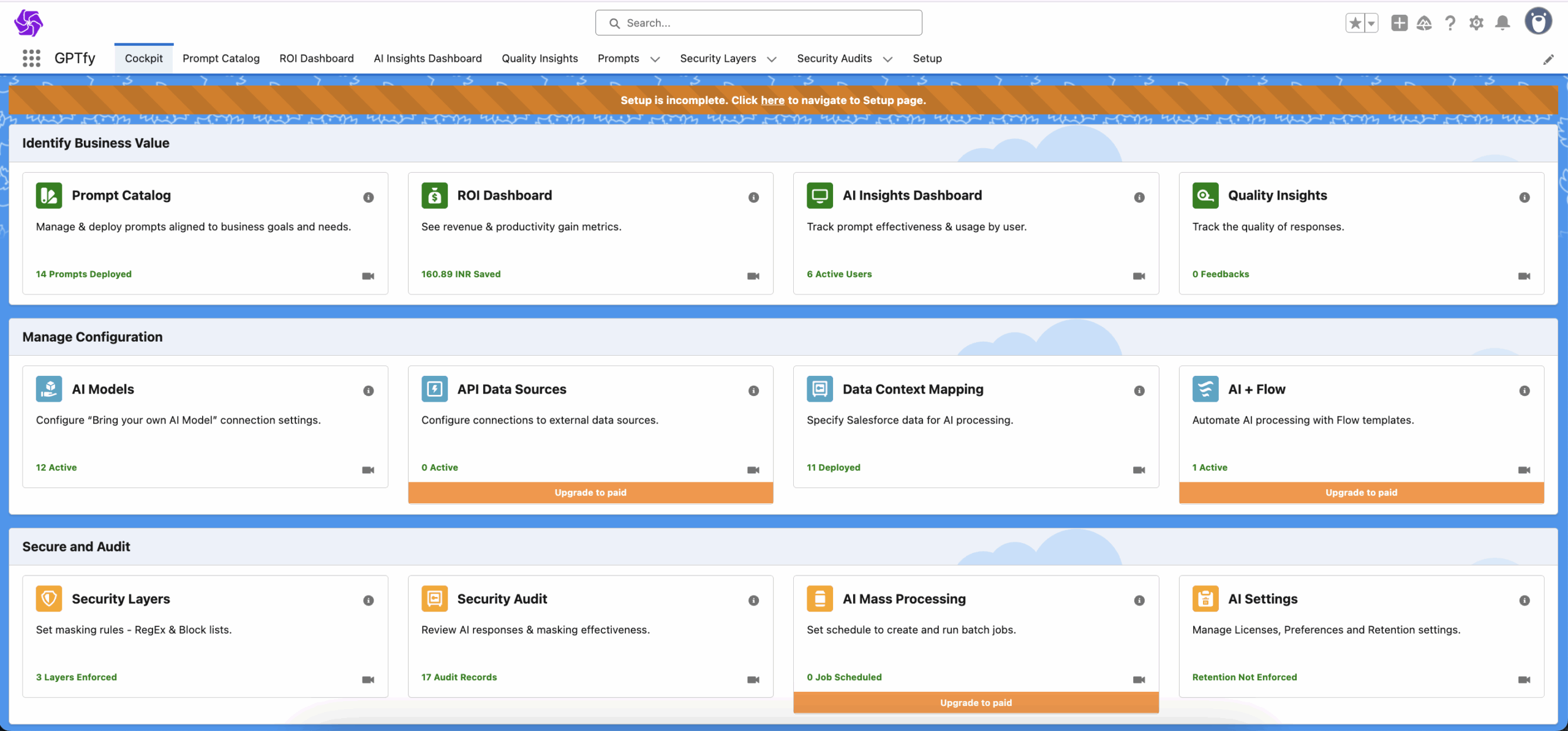Image resolution: width=1568 pixels, height=731 pixels.
Task: Open the favorites list dropdown arrow
Action: 1371,23
